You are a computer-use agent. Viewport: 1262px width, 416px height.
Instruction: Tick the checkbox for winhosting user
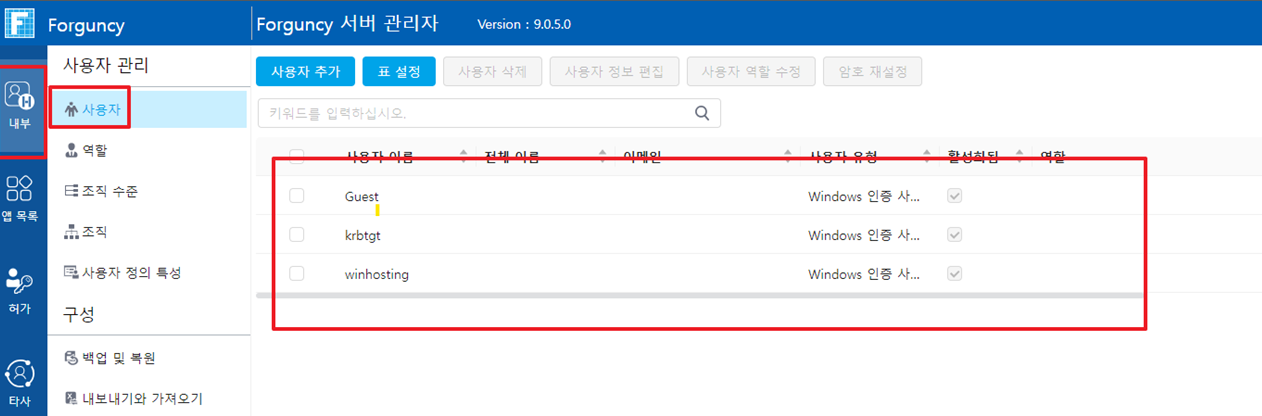point(296,273)
